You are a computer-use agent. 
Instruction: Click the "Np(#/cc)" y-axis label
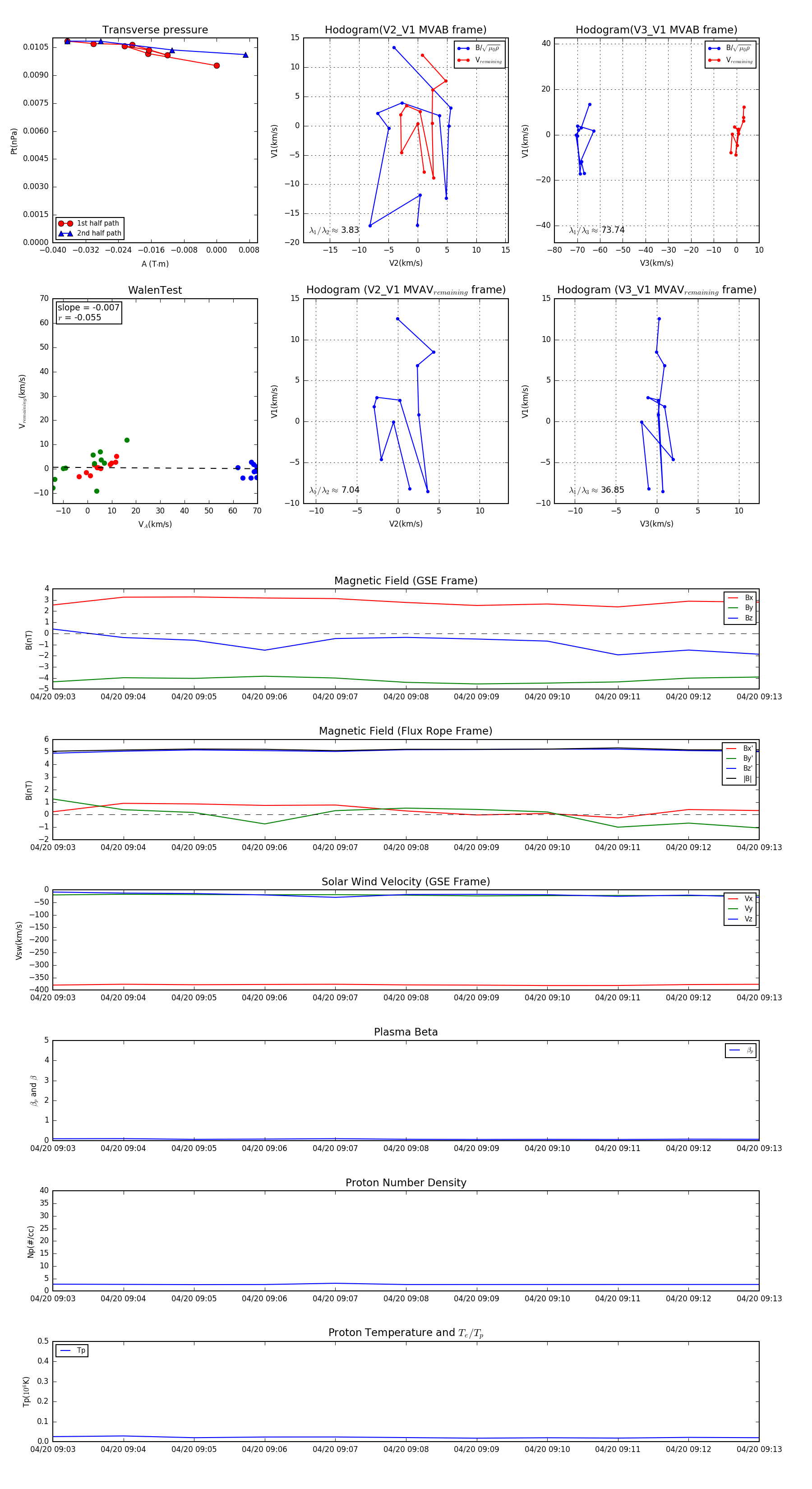tap(31, 1242)
